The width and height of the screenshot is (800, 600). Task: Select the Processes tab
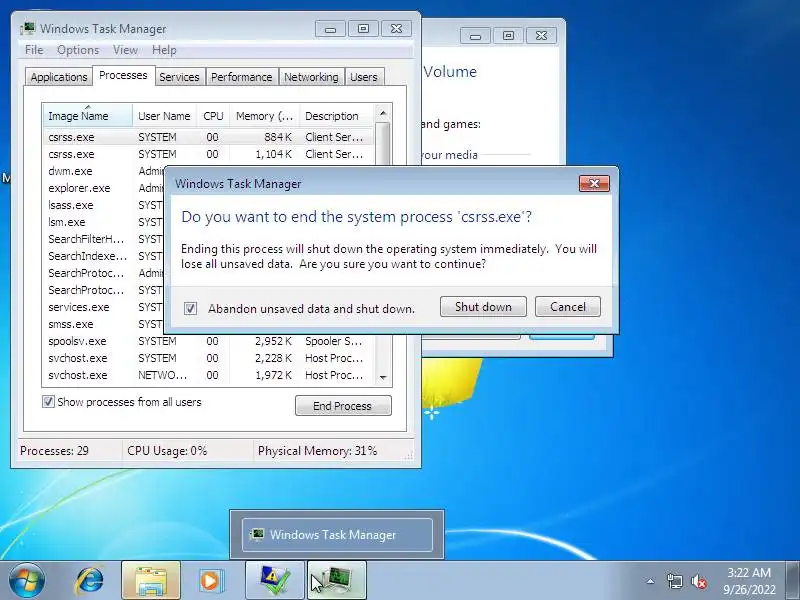(x=123, y=76)
